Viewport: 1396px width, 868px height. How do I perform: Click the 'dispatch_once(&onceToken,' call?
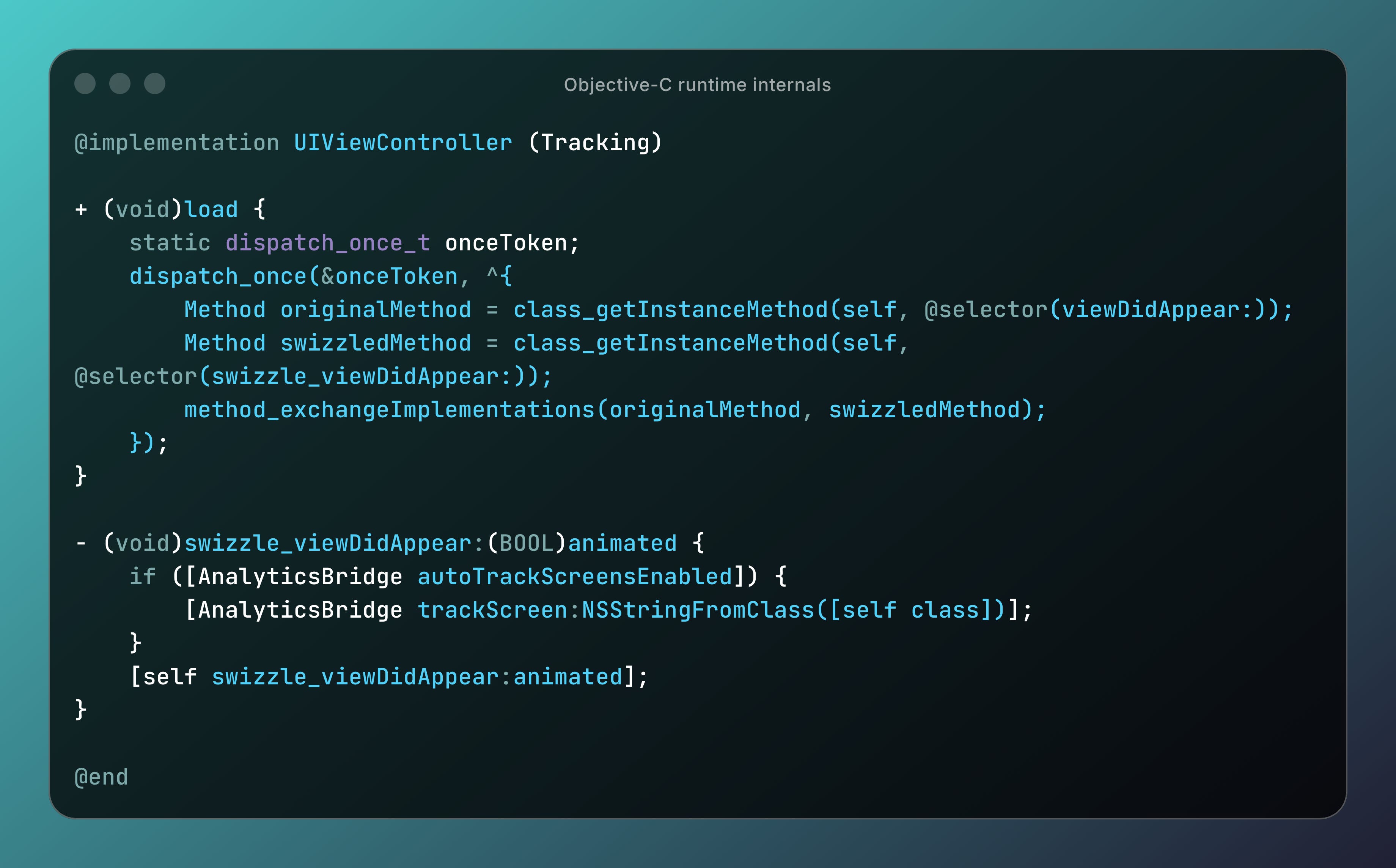click(300, 277)
